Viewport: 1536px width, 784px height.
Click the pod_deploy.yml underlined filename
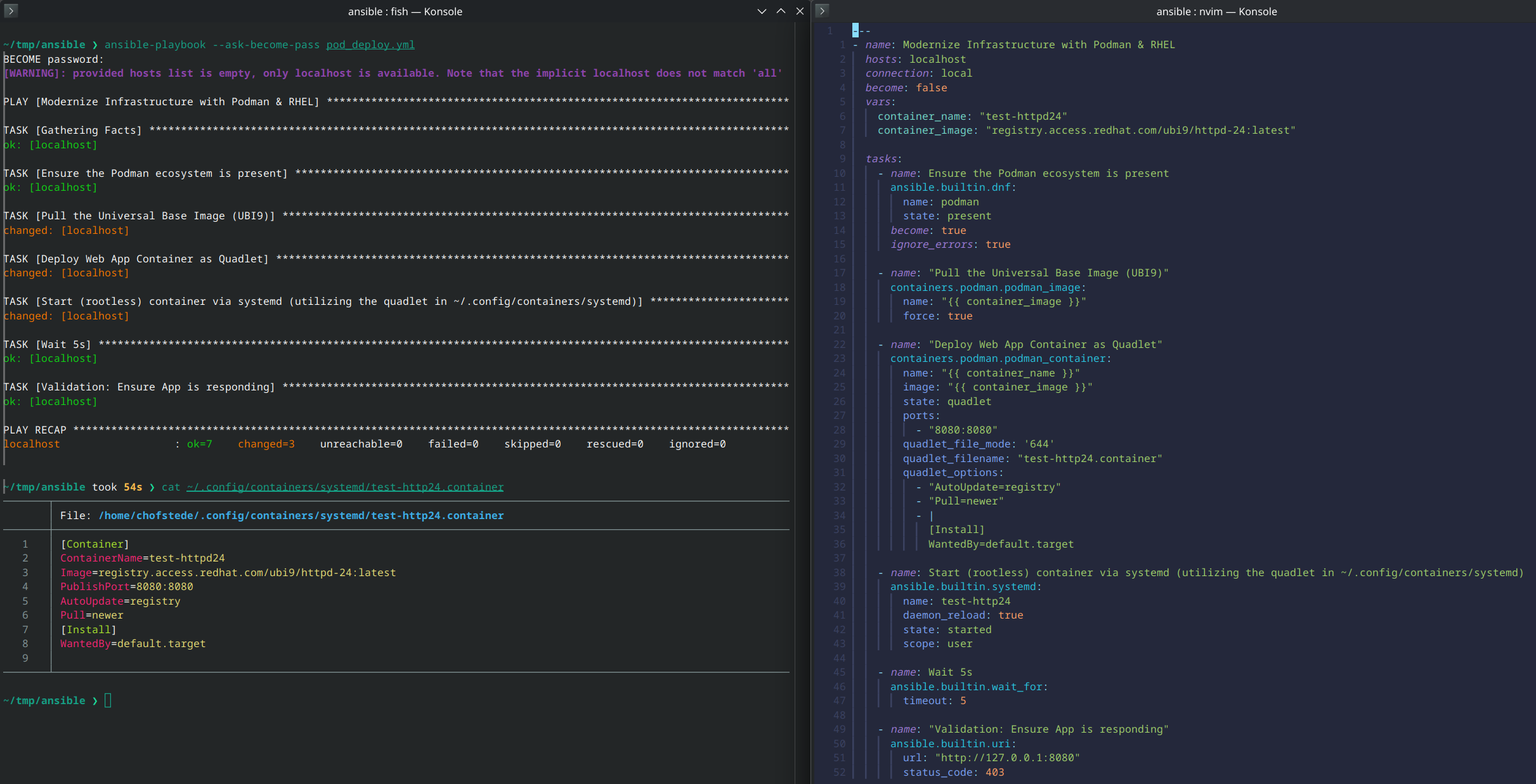click(x=370, y=45)
